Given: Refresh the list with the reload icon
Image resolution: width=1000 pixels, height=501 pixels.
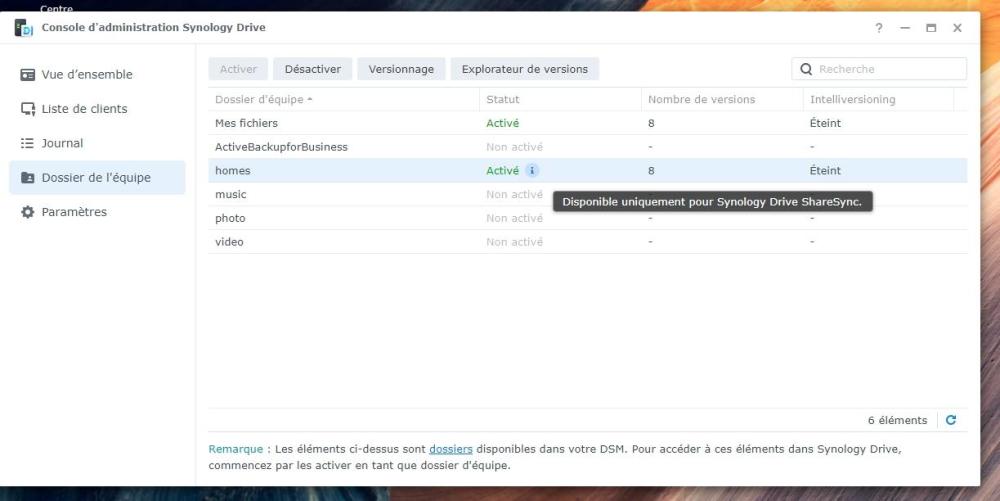Looking at the screenshot, I should point(951,420).
